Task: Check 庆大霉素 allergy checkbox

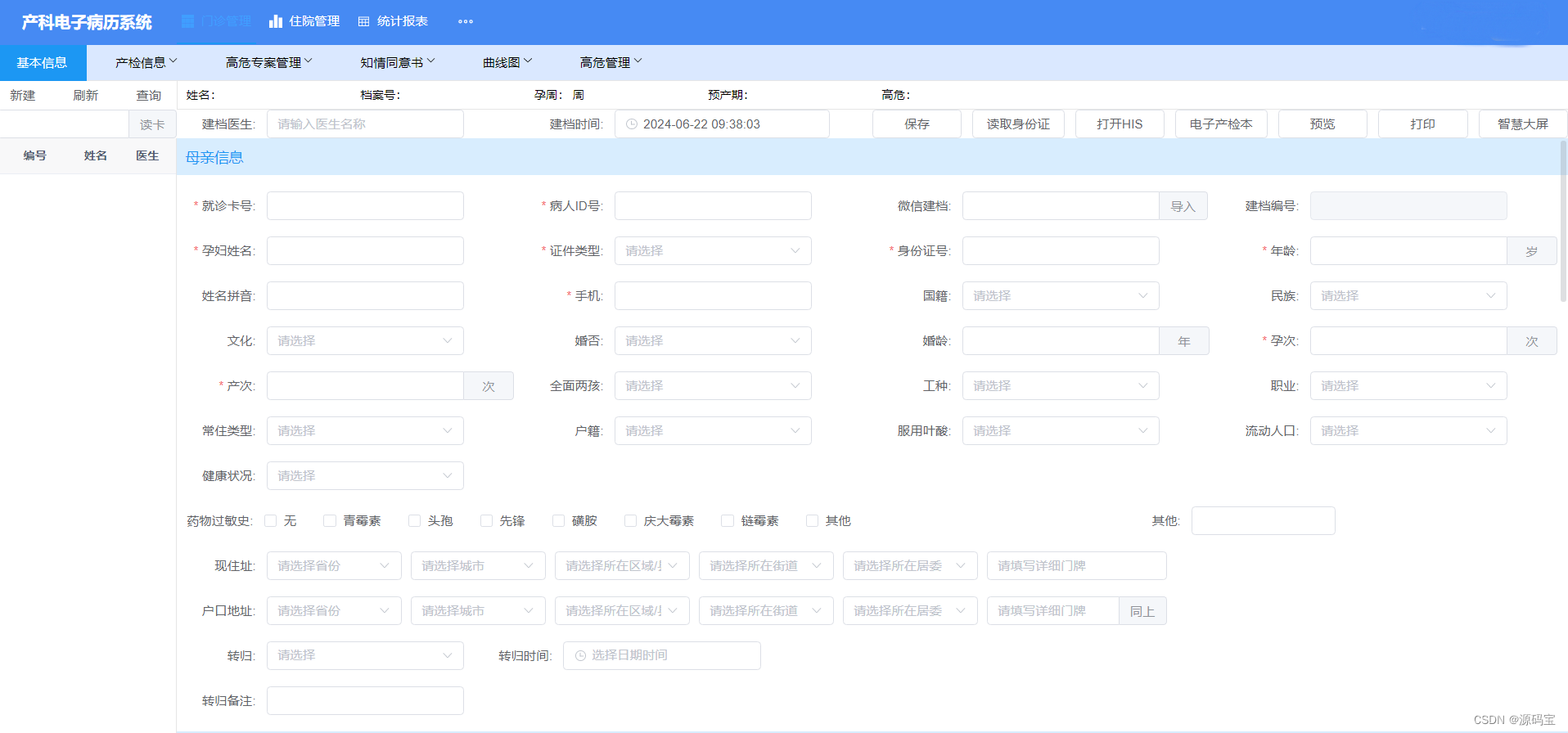Action: click(631, 520)
